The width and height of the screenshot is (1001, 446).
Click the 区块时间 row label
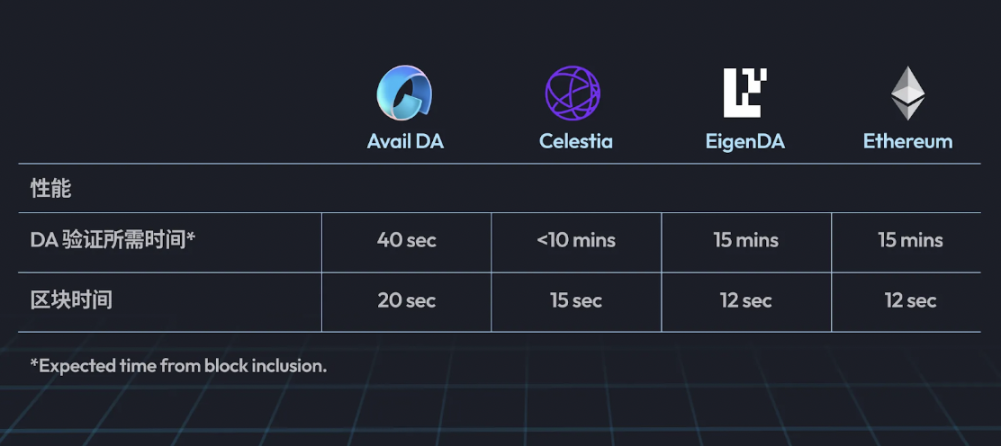[x=72, y=300]
